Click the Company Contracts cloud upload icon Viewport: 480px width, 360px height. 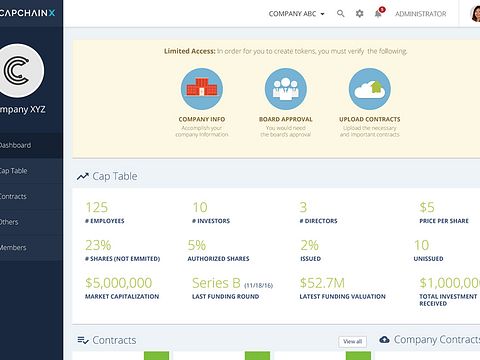[x=384, y=340]
